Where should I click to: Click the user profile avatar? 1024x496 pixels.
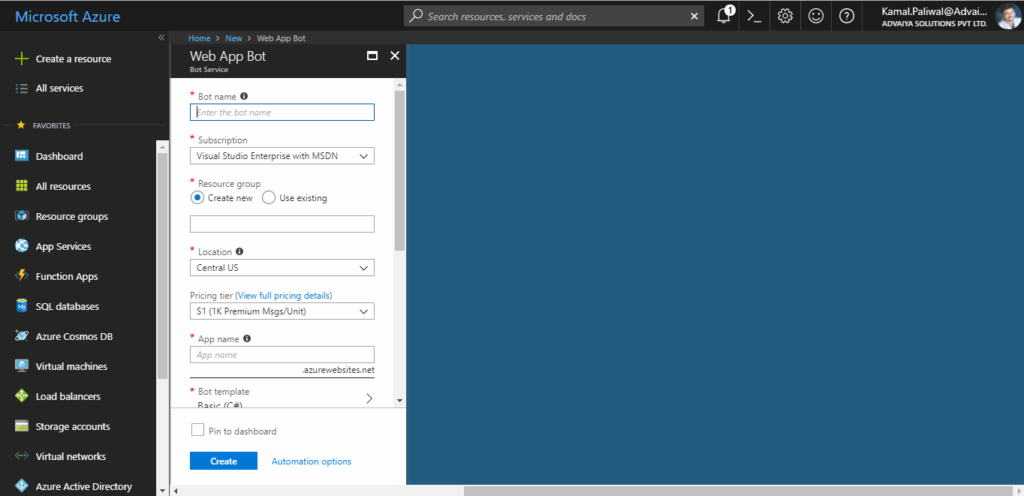pos(1008,16)
